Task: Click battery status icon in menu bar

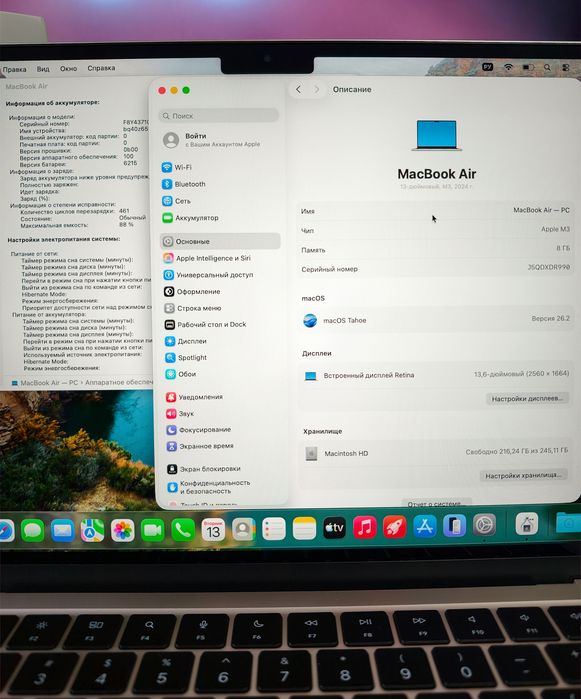Action: tap(528, 67)
